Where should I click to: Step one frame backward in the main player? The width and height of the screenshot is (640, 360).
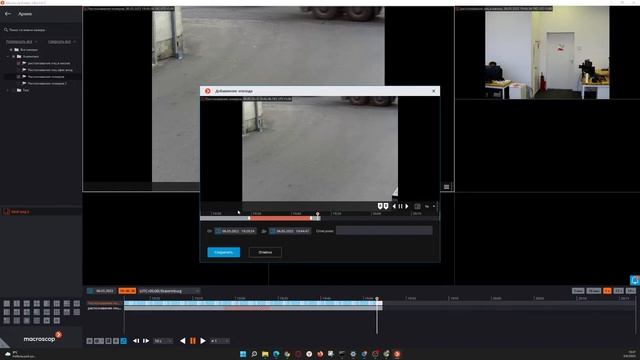136,341
